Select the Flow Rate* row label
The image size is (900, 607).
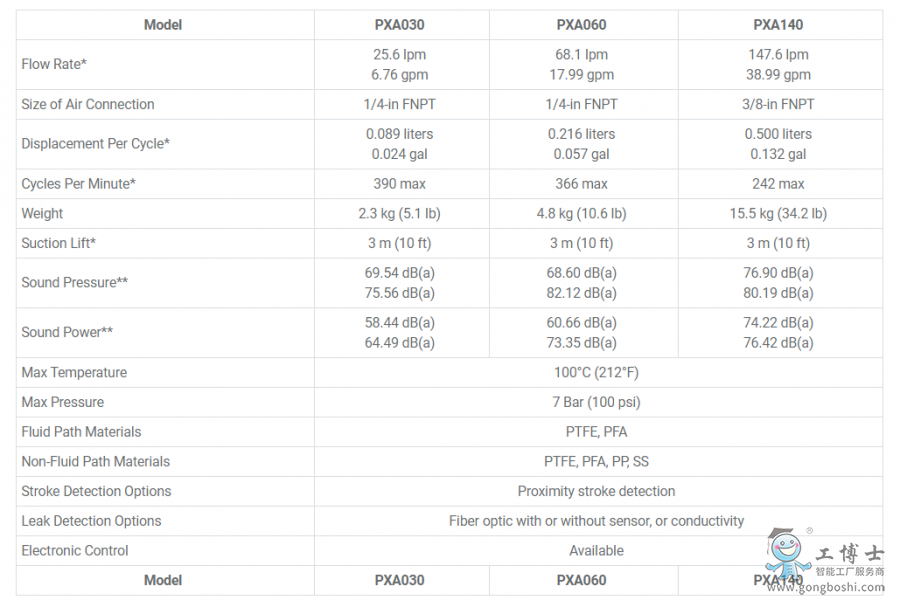(54, 64)
